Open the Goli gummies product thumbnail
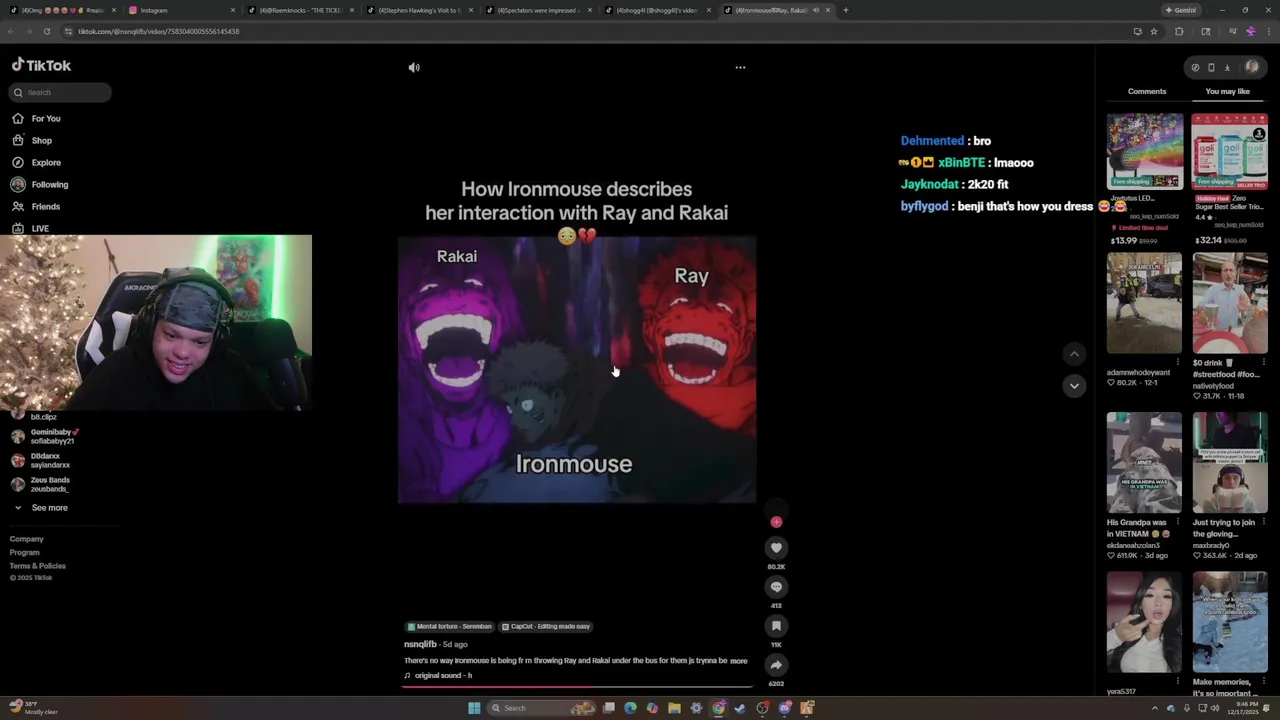This screenshot has height=720, width=1280. coord(1229,151)
